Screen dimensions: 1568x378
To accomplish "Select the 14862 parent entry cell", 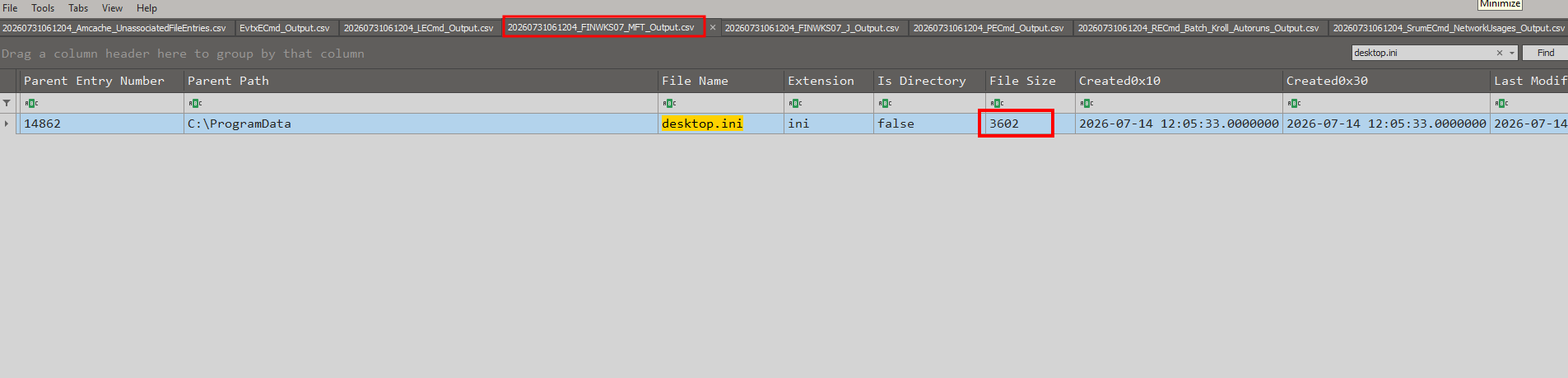I will point(102,124).
